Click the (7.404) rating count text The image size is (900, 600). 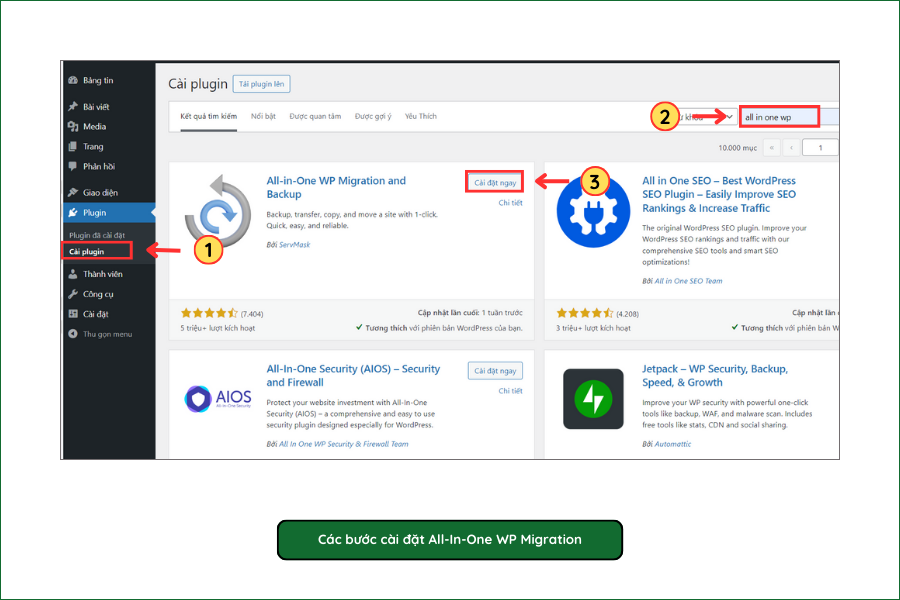click(252, 314)
